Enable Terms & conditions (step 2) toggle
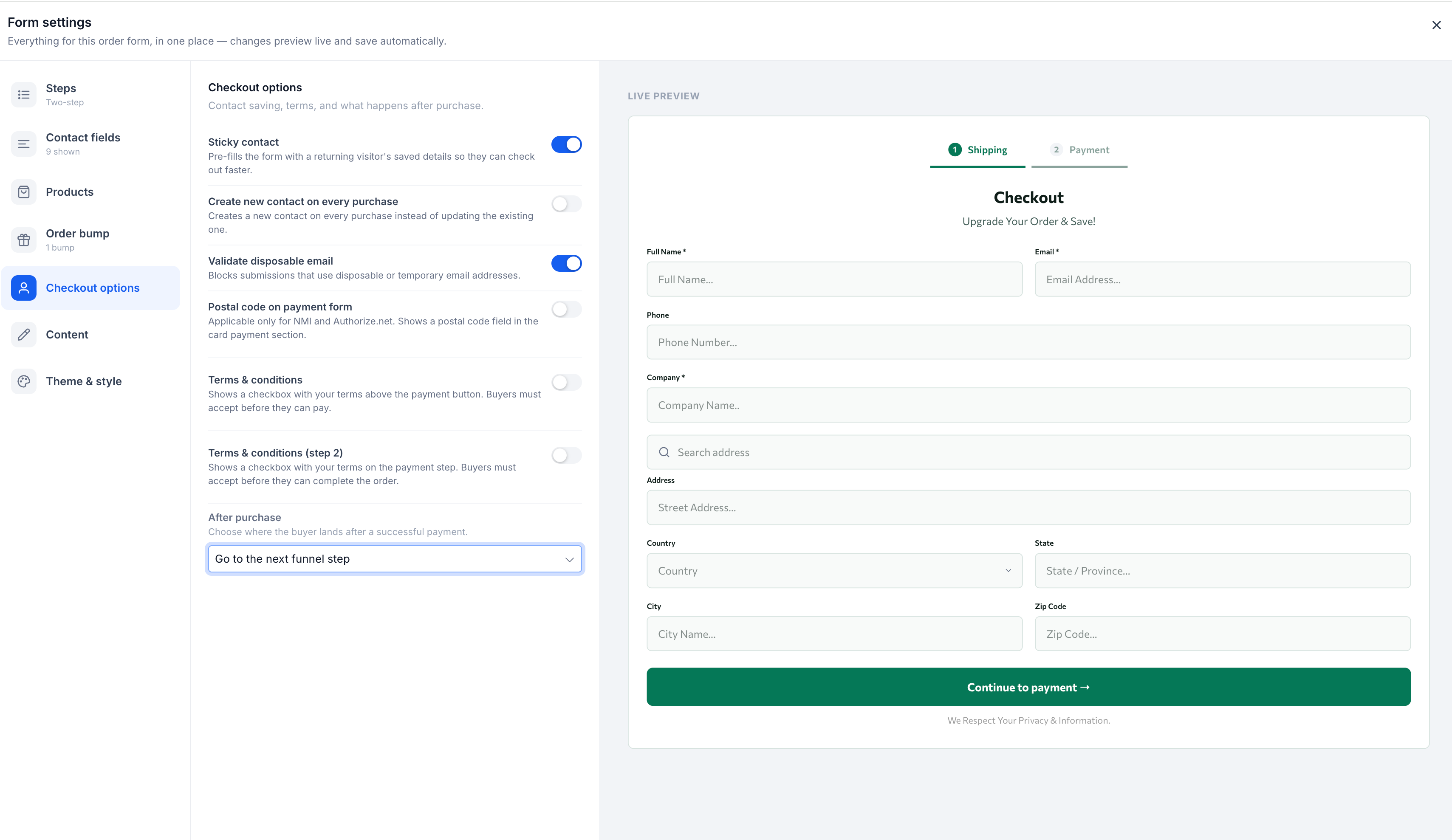The width and height of the screenshot is (1452, 840). (566, 455)
